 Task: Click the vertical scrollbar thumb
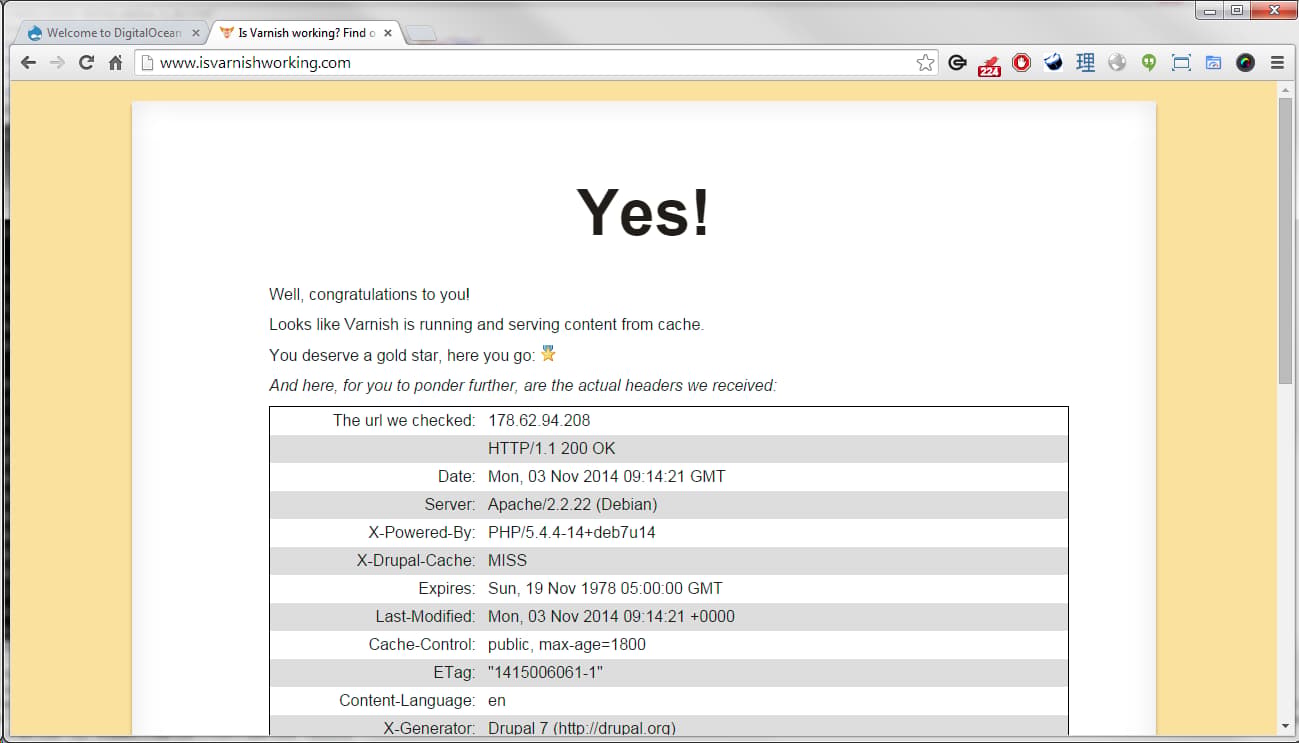click(x=1285, y=241)
